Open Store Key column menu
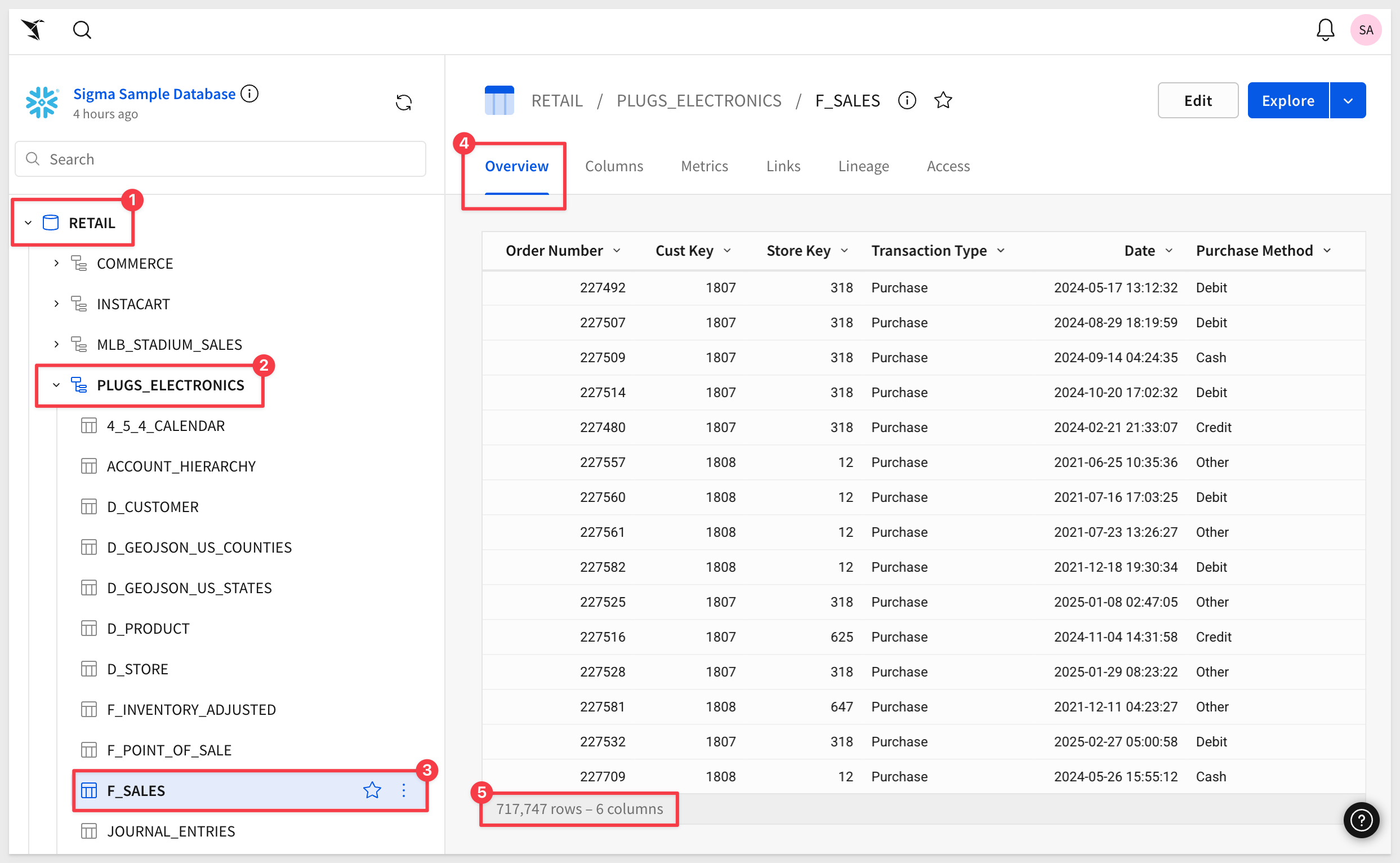 (x=844, y=251)
